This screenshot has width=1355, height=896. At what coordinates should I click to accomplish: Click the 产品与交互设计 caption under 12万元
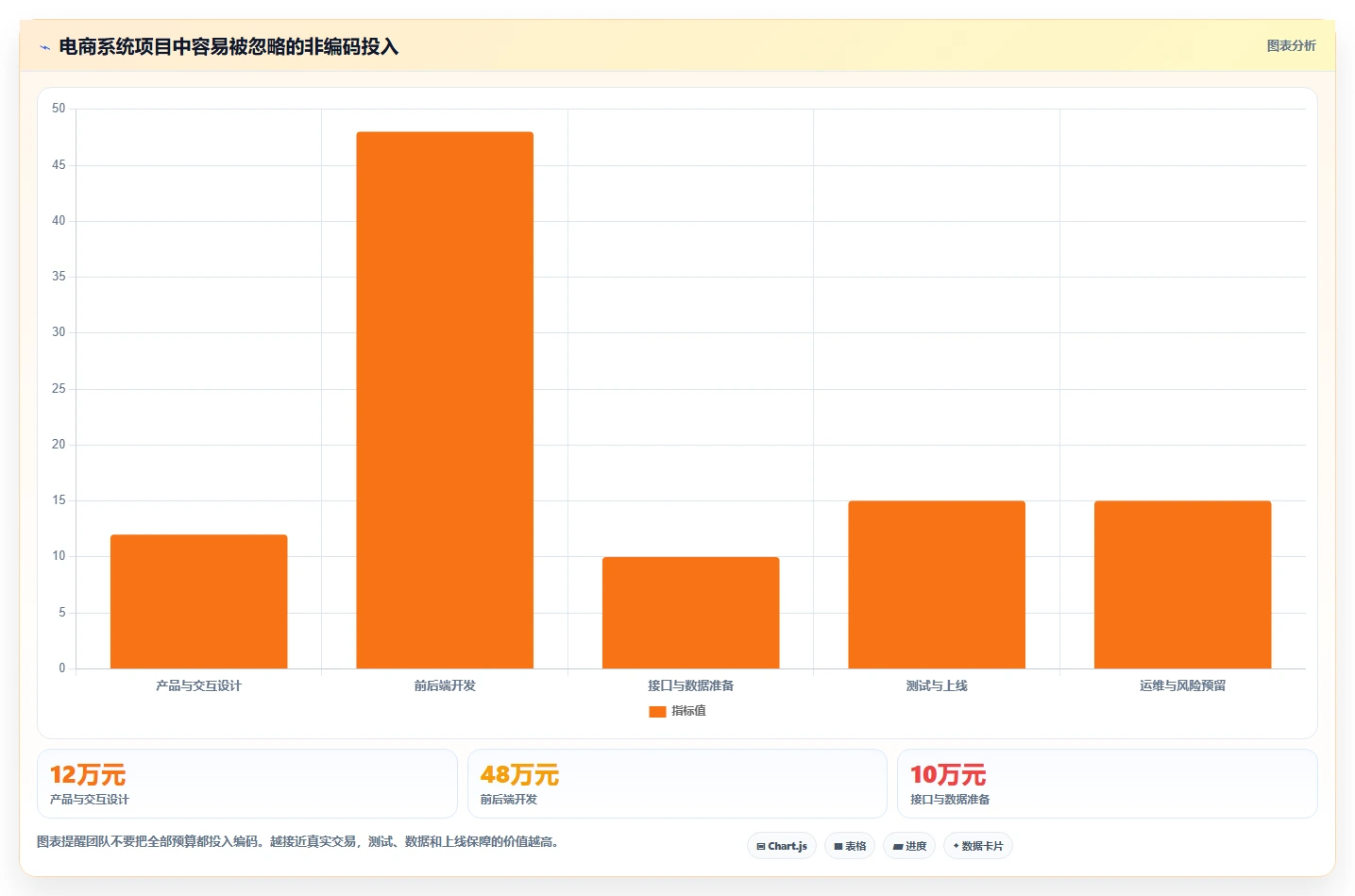coord(90,799)
